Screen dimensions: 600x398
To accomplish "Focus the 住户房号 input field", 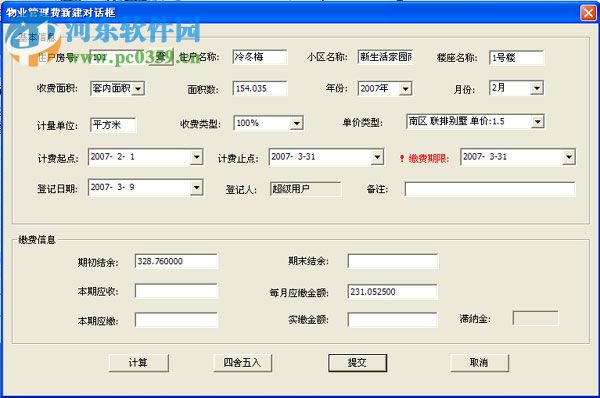I will (119, 57).
